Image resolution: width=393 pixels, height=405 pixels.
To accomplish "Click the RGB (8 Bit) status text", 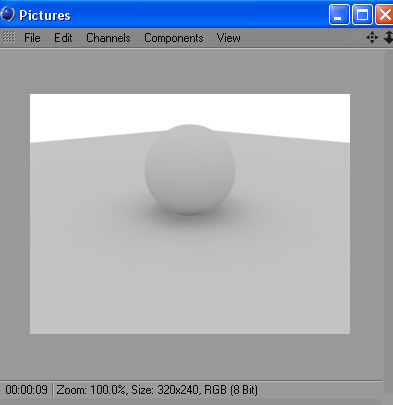I will tap(231, 390).
